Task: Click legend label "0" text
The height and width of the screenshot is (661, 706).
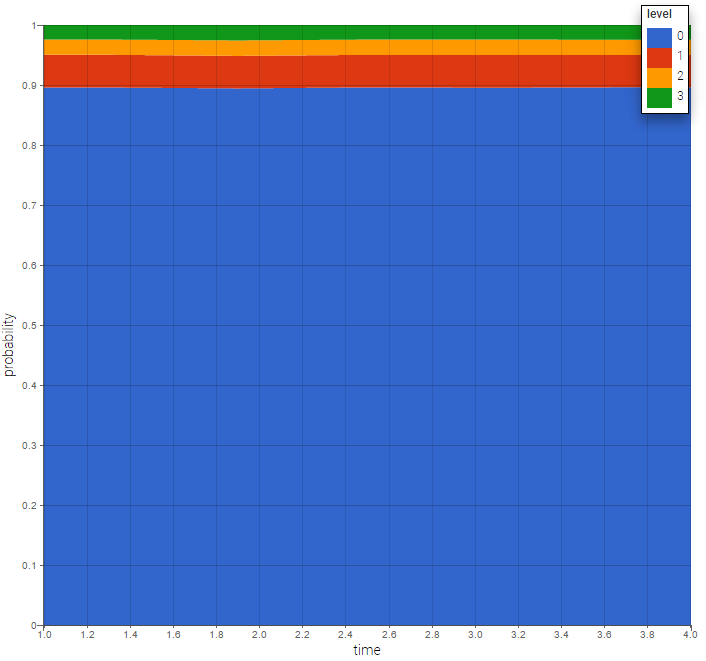Action: [680, 36]
